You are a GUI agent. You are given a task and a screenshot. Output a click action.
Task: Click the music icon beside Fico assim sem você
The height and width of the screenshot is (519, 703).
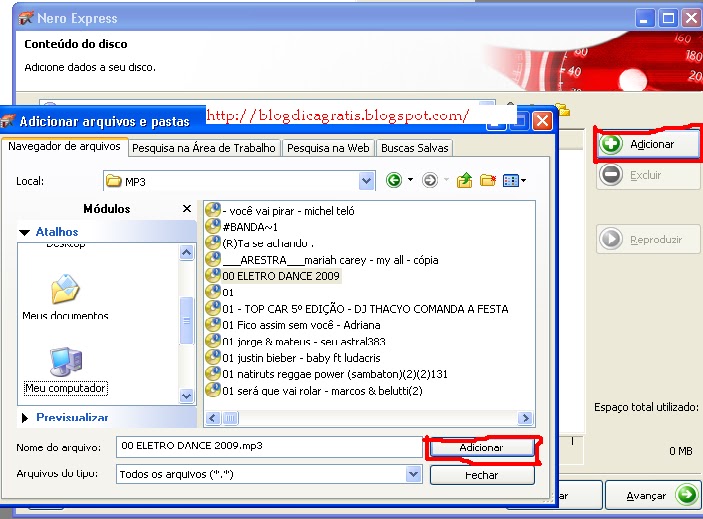click(213, 324)
